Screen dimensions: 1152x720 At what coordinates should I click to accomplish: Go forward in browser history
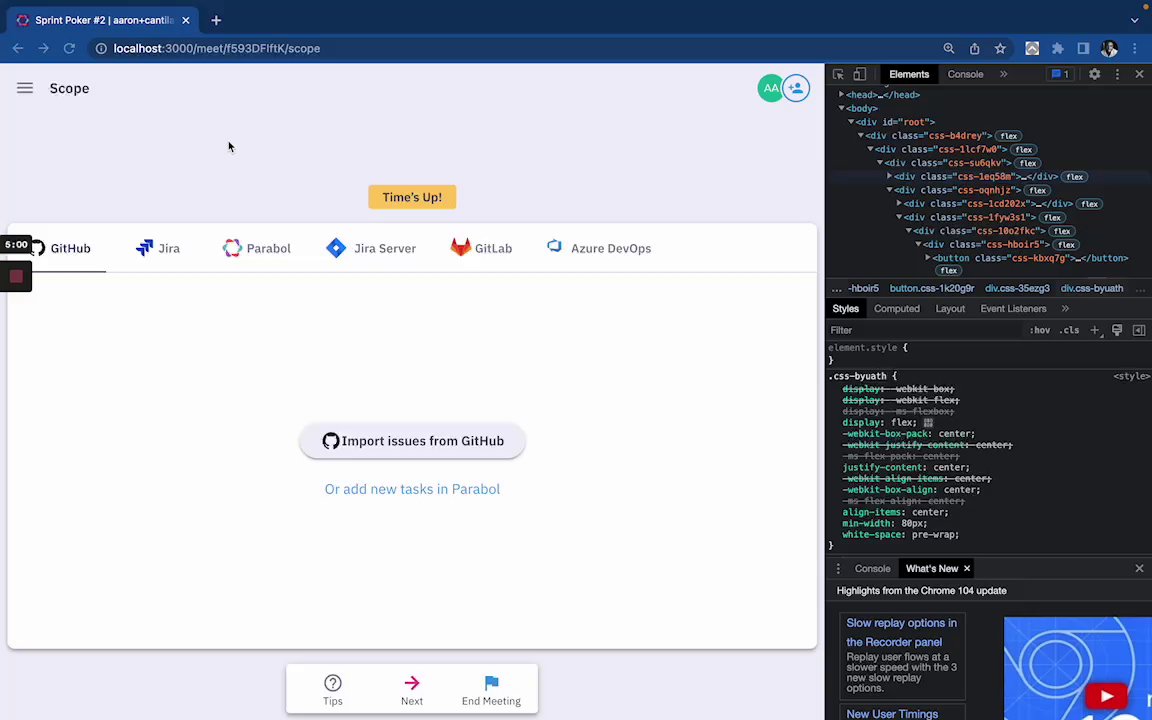pyautogui.click(x=43, y=48)
